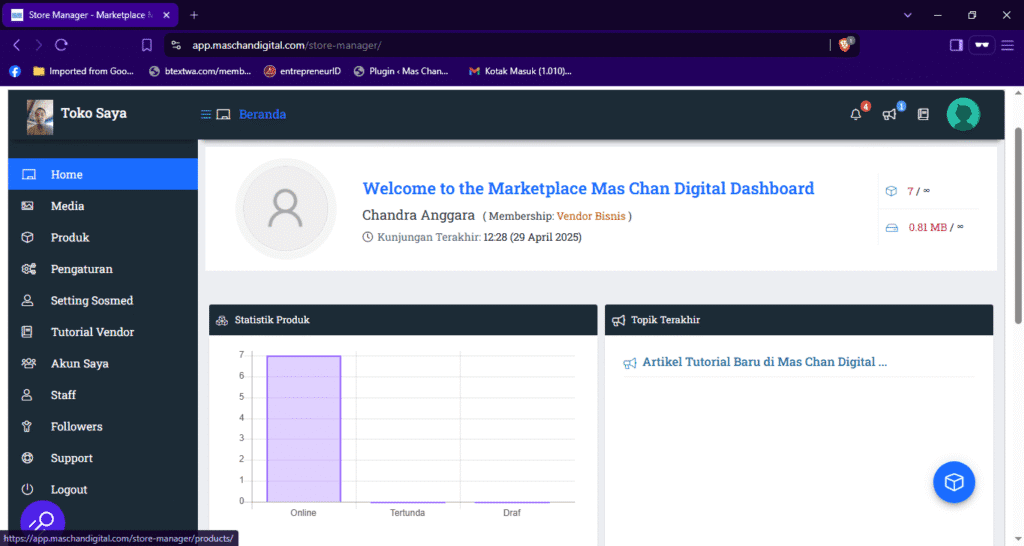Screen dimensions: 1024x546
Task: Reload the page with browser refresh icon
Action: point(61,45)
